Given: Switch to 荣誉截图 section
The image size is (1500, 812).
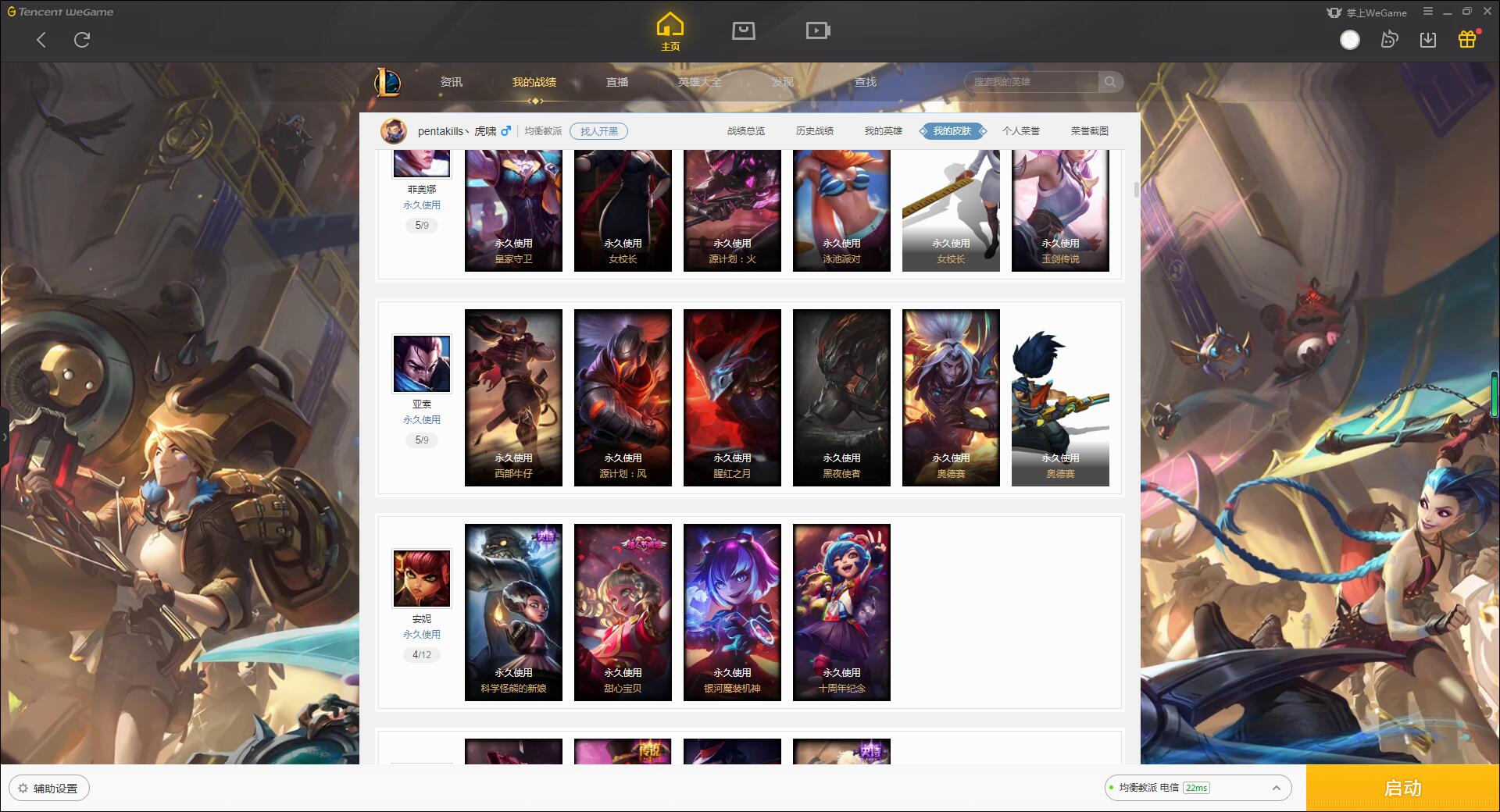Looking at the screenshot, I should point(1090,131).
